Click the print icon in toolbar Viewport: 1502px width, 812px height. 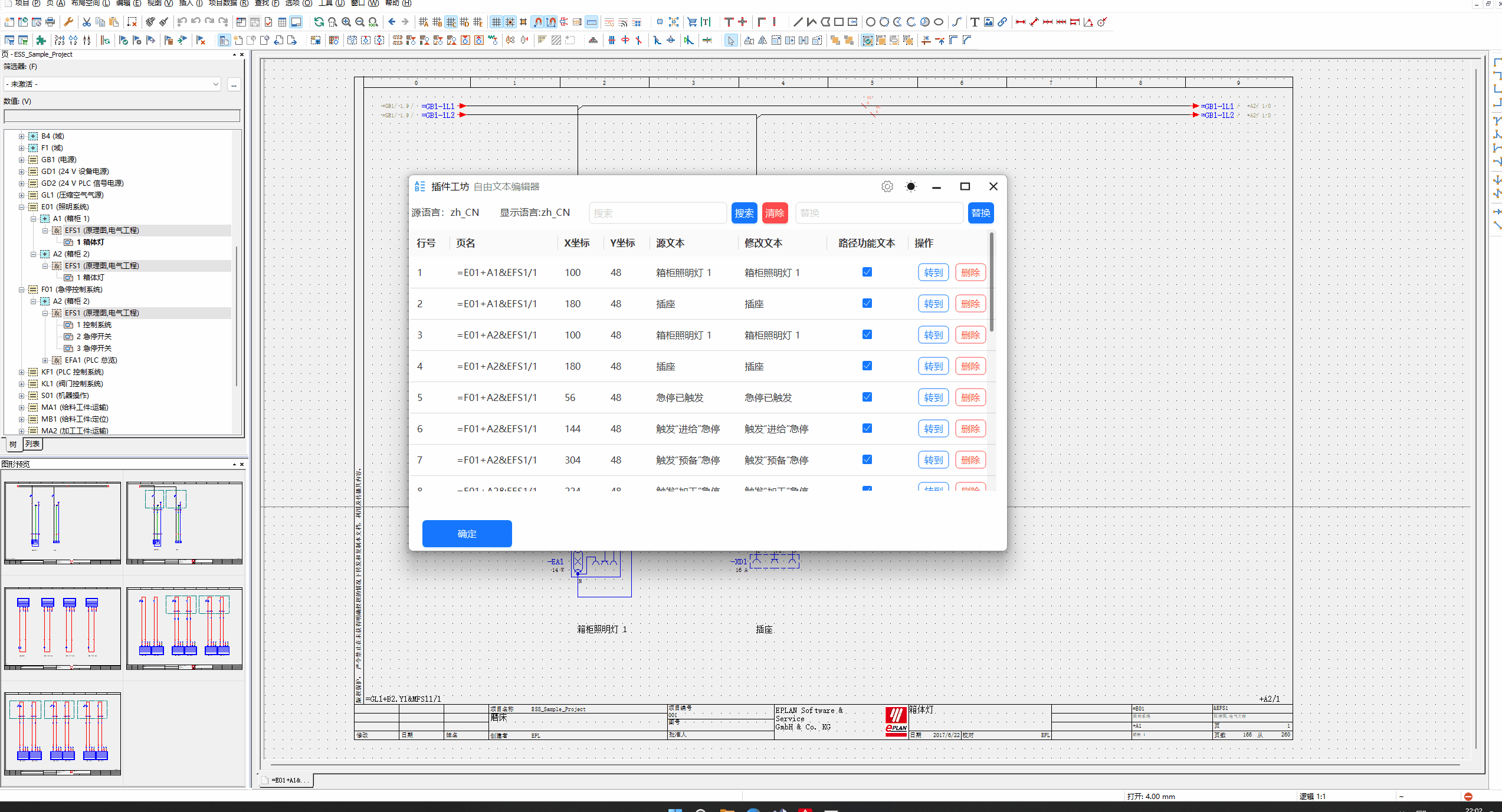(x=50, y=22)
